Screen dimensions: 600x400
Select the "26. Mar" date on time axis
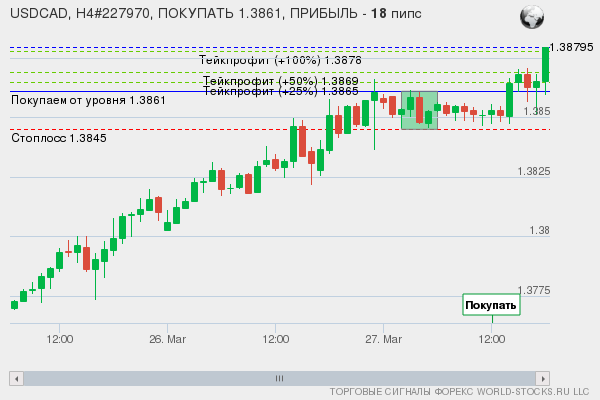168,340
